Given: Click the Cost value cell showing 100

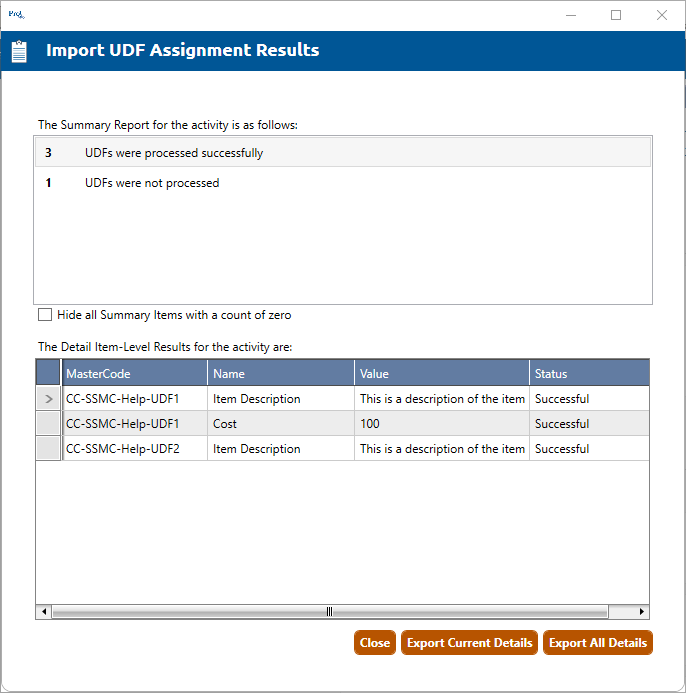Looking at the screenshot, I should pos(441,424).
